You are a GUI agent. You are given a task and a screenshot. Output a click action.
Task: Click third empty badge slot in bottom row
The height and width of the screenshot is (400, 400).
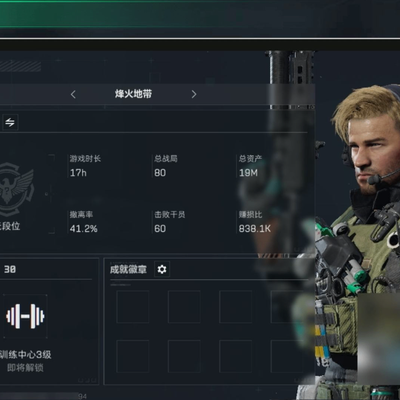pos(235,356)
